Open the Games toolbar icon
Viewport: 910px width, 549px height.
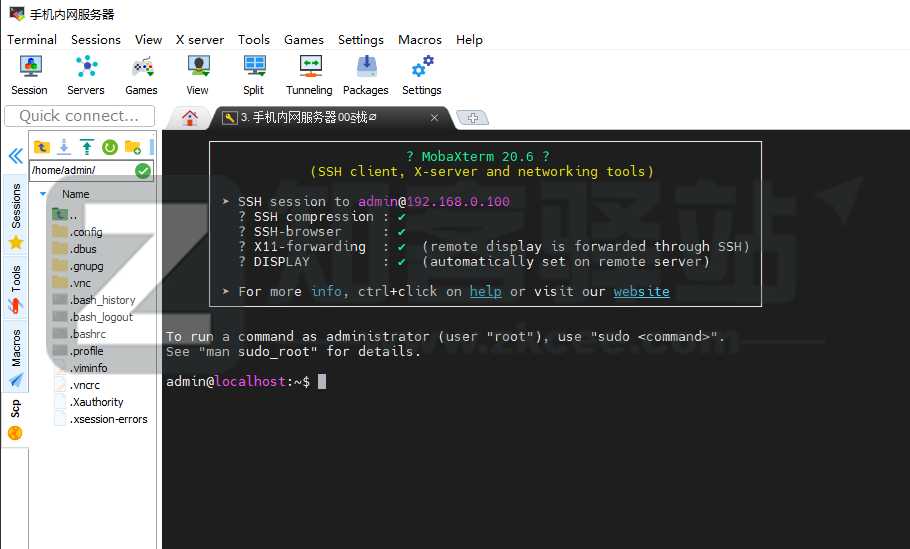pyautogui.click(x=142, y=75)
